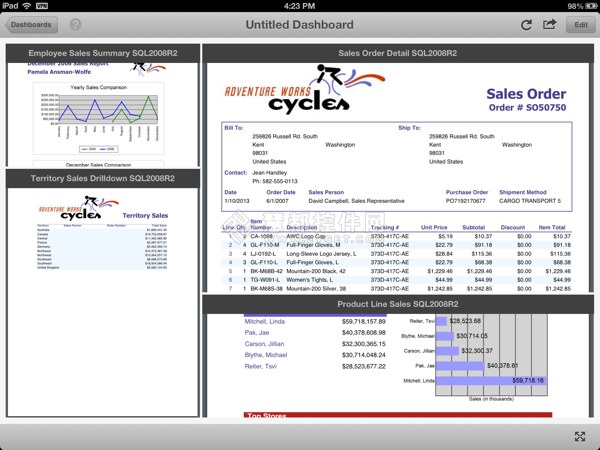Tap the Bill To label
The height and width of the screenshot is (450, 600).
coord(233,128)
